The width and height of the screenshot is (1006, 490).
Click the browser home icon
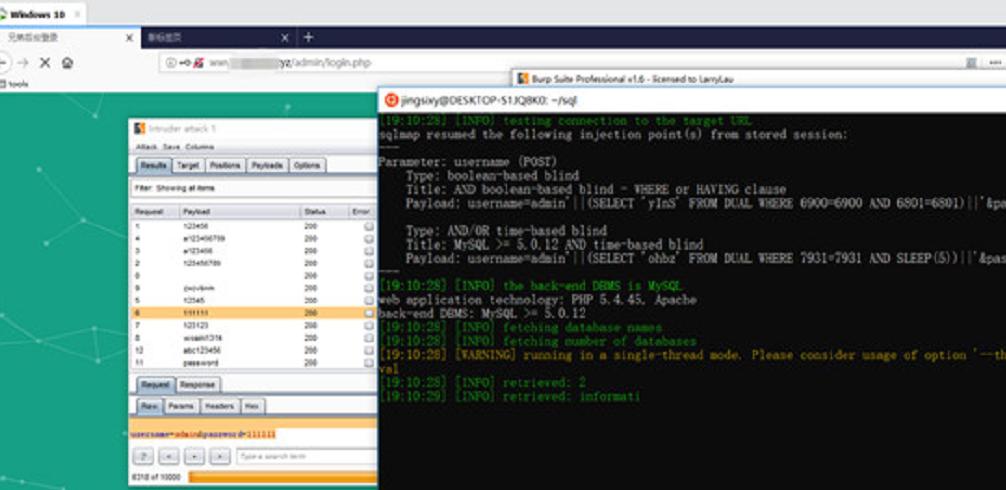coord(67,62)
